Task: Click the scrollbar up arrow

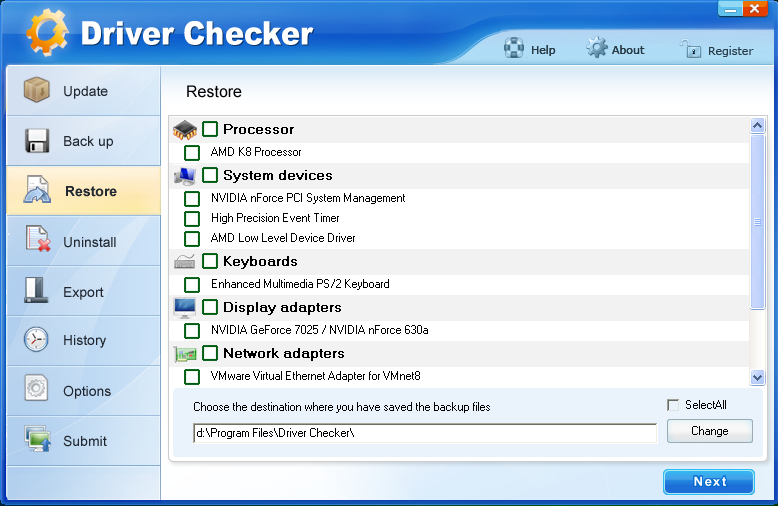Action: (757, 126)
